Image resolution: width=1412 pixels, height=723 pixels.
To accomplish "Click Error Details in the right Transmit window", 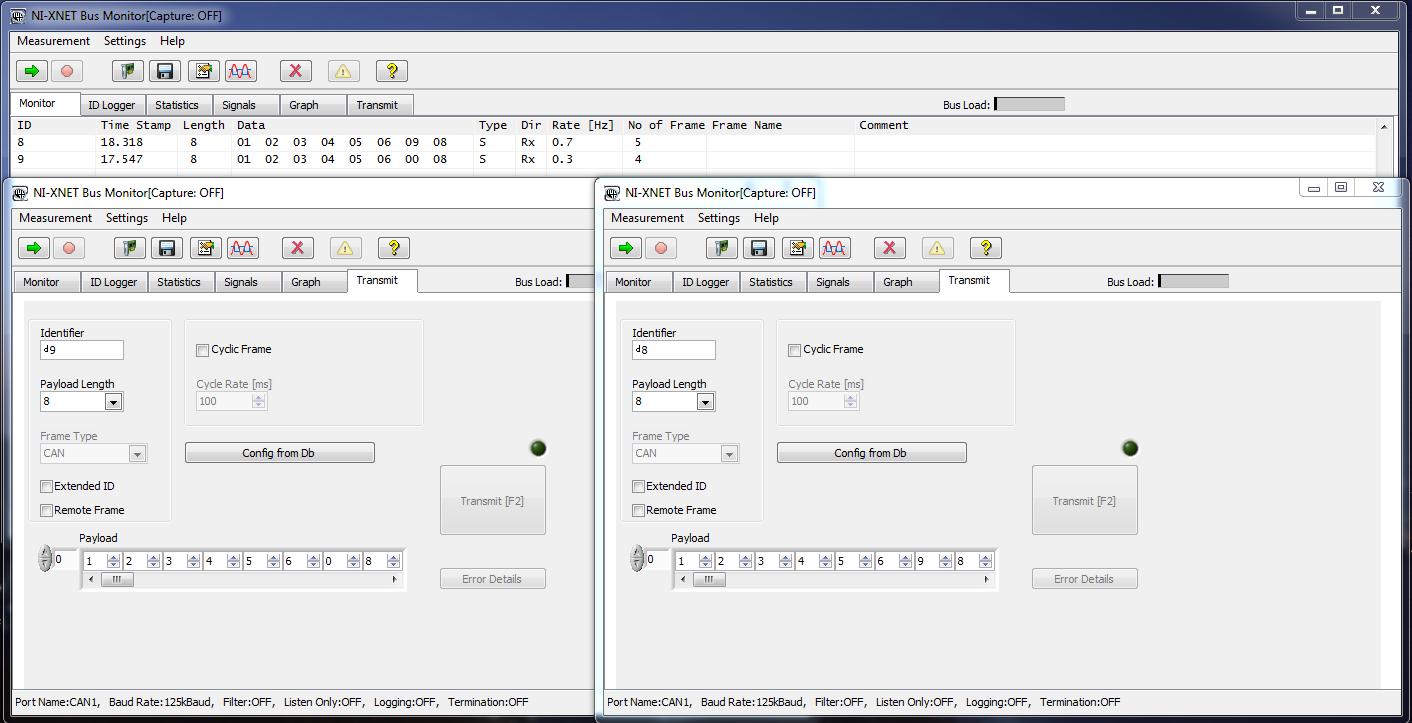I will point(1085,579).
